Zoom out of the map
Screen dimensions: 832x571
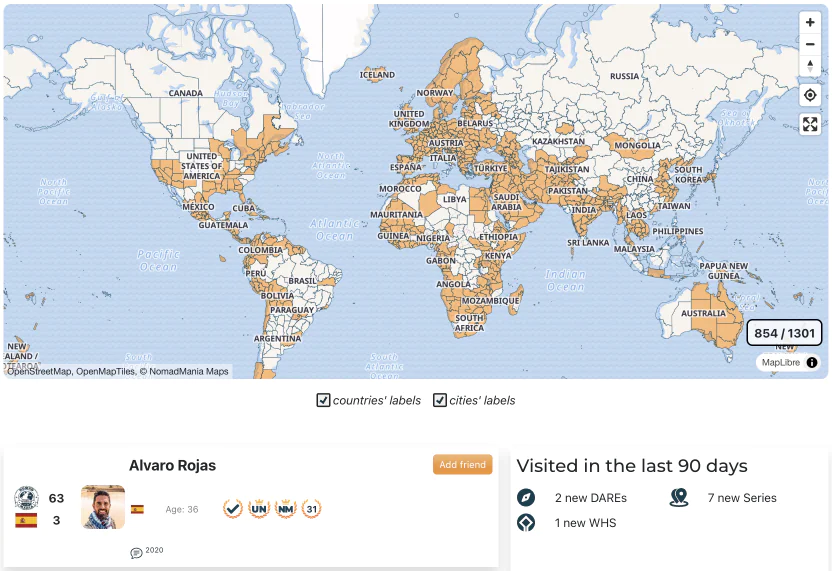pos(810,44)
